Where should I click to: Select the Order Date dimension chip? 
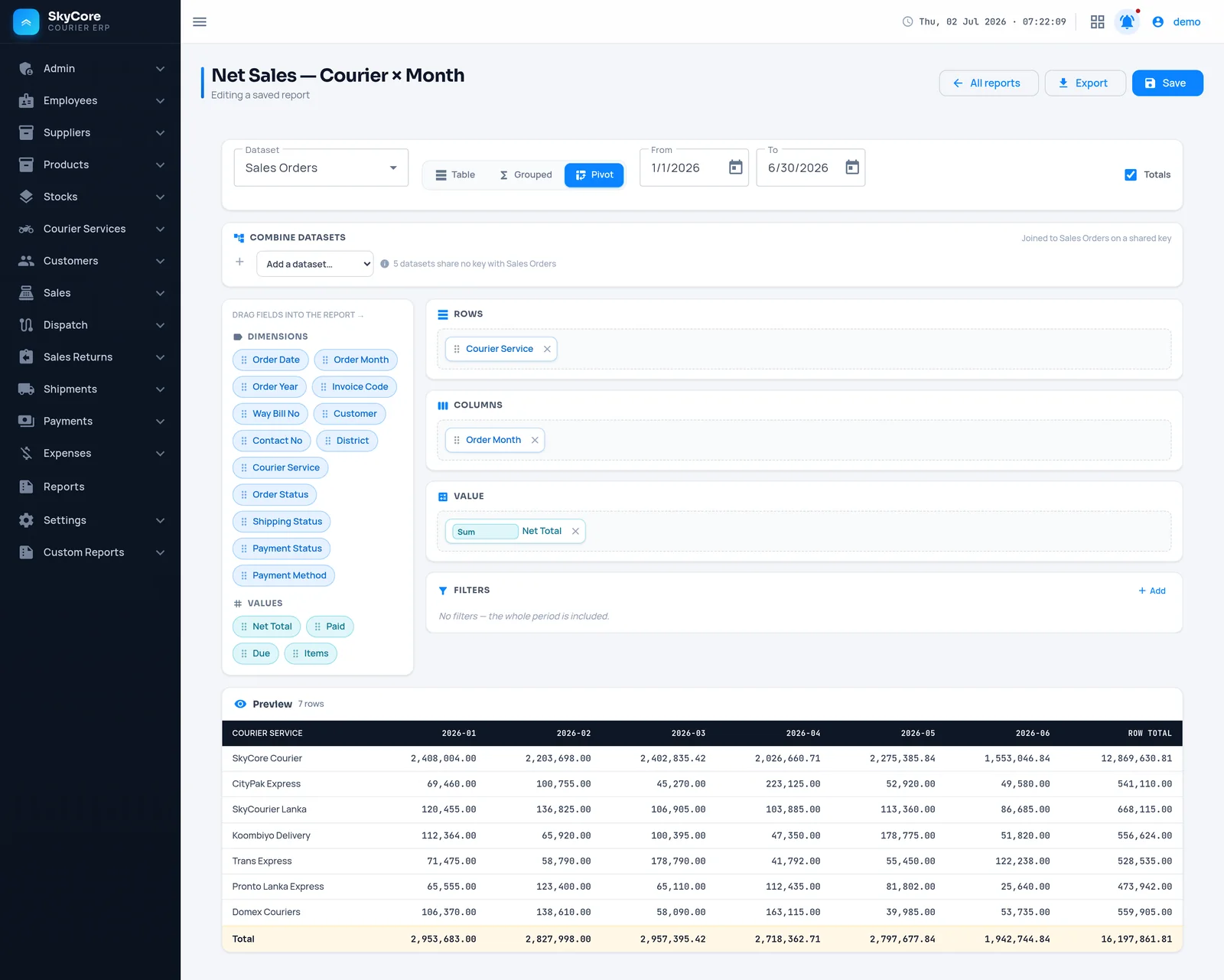(270, 360)
